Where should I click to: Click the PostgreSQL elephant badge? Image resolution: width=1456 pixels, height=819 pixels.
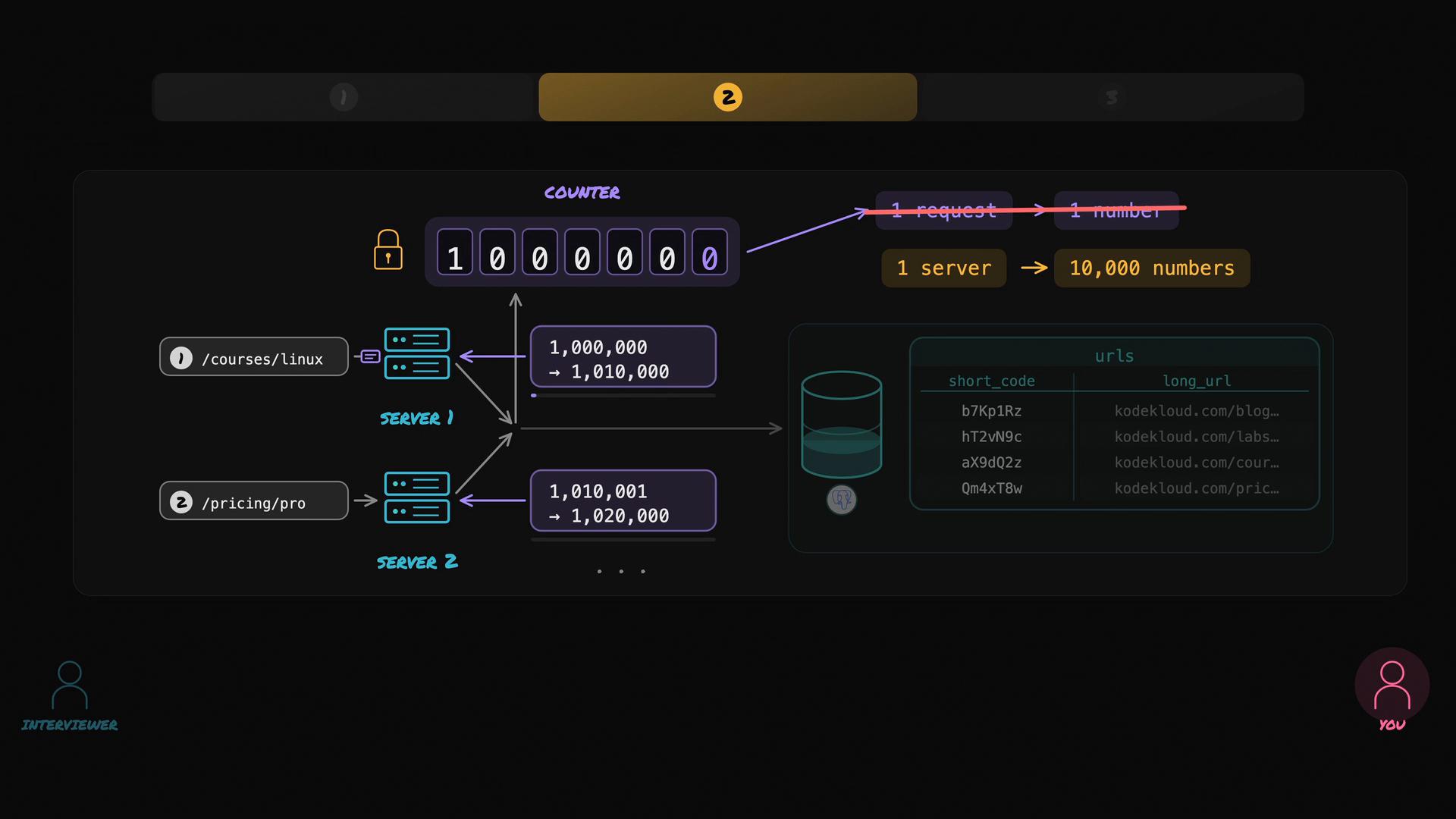(842, 500)
